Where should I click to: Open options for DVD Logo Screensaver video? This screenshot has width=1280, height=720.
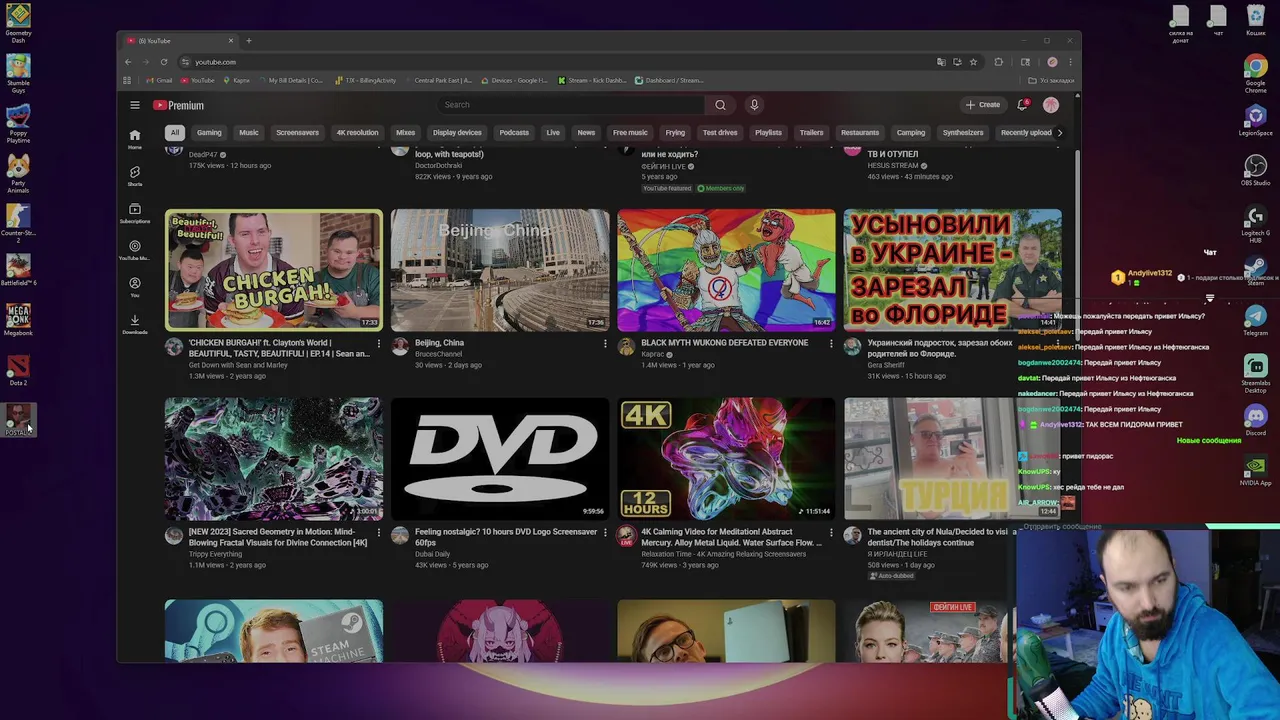click(x=604, y=532)
